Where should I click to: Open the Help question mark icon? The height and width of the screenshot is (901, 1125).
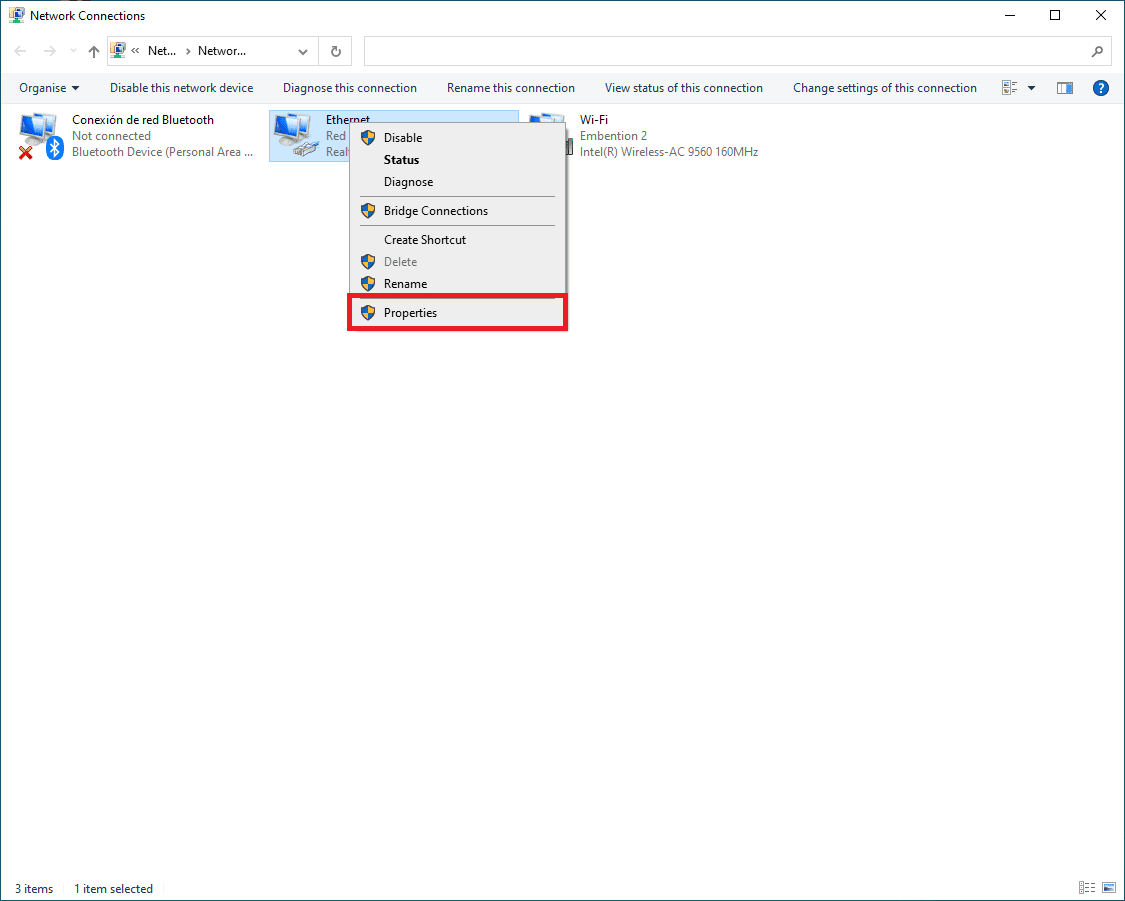[x=1101, y=88]
